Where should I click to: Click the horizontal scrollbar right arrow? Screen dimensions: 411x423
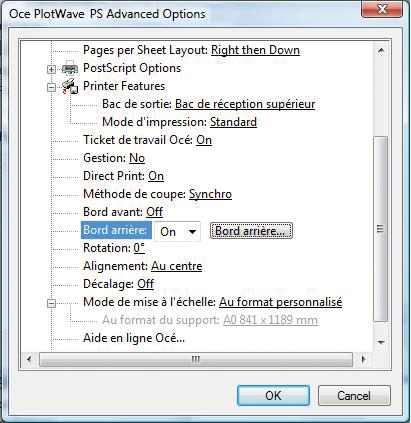point(363,359)
